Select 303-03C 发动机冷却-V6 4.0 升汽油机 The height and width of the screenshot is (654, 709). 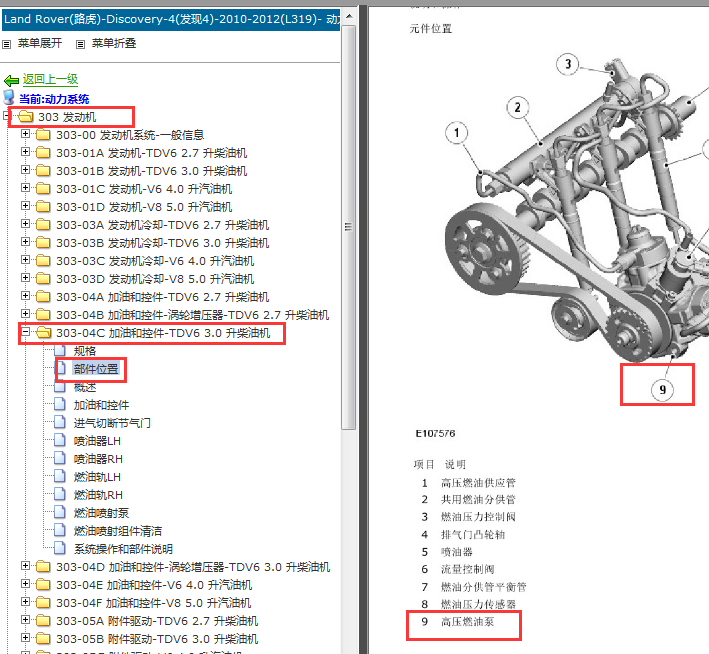coord(155,261)
